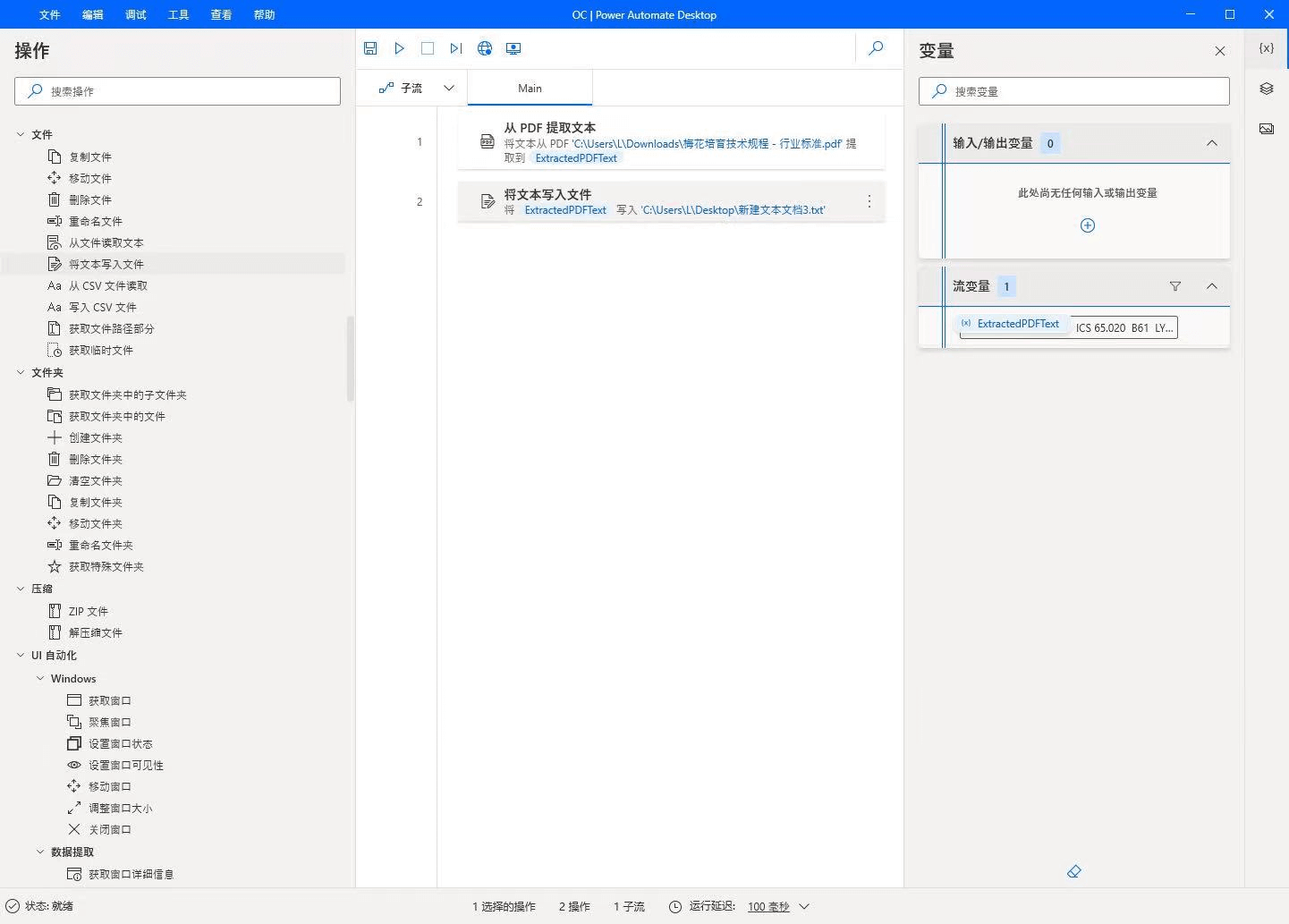The image size is (1289, 924).
Task: Click the Save flow icon in toolbar
Action: coord(370,48)
